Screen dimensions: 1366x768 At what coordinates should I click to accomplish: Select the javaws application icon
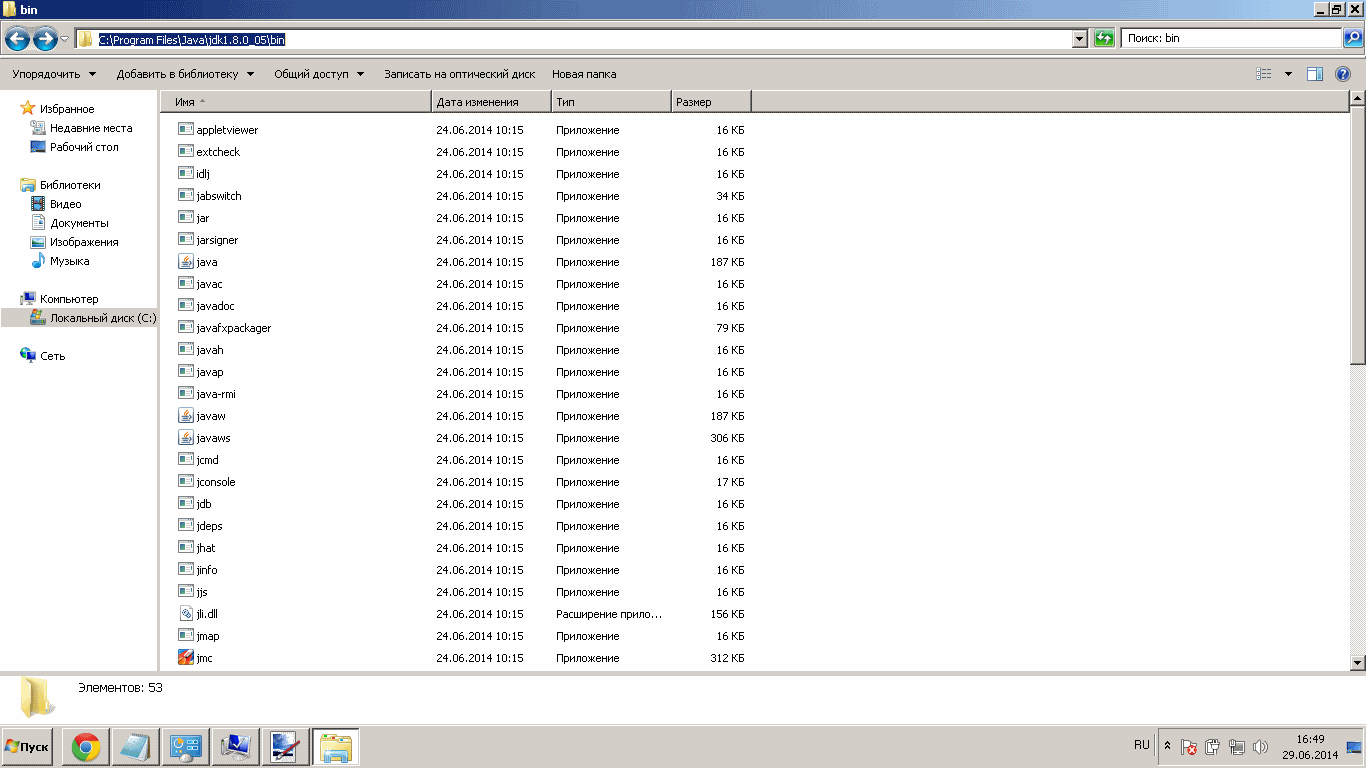pyautogui.click(x=186, y=438)
